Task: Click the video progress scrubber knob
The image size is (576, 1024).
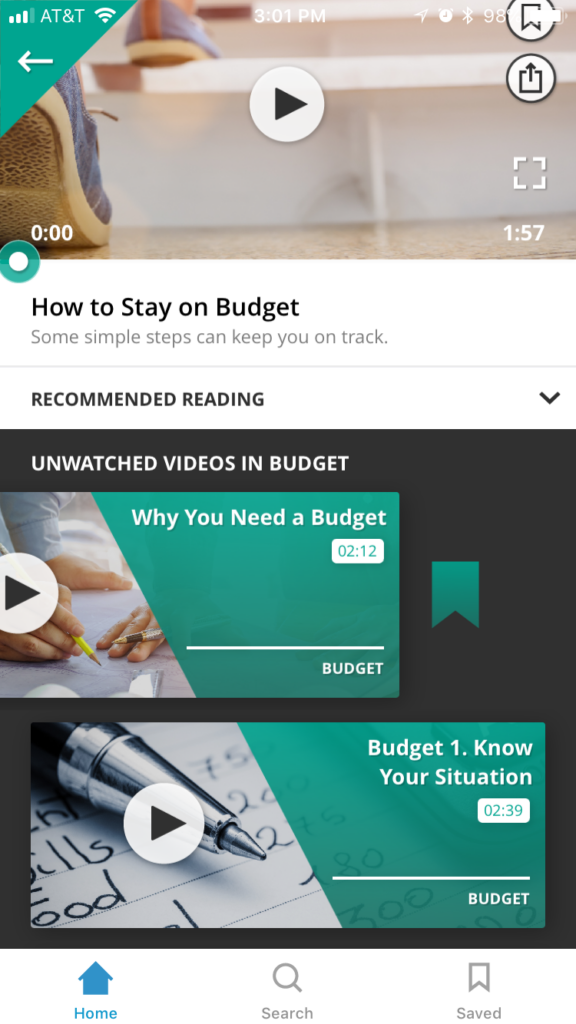Action: 19,261
